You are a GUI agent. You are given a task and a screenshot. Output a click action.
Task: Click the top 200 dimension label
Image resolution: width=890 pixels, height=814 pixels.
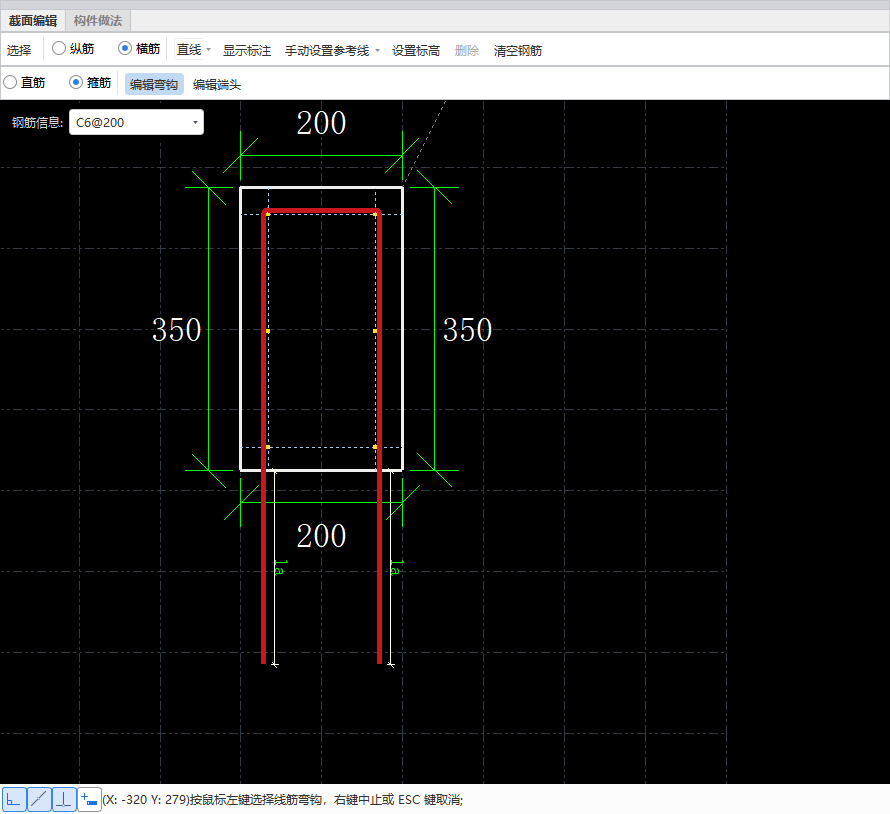pyautogui.click(x=321, y=123)
